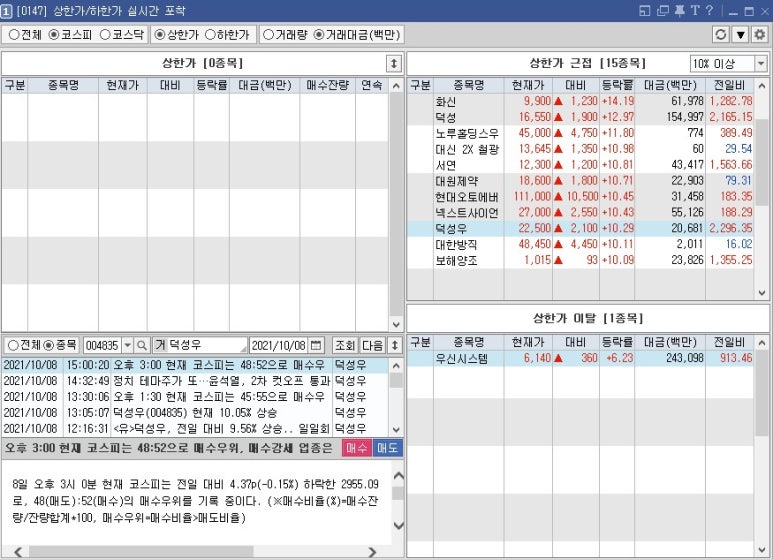Click the blue 매도 button
This screenshot has width=773, height=559.
[388, 448]
